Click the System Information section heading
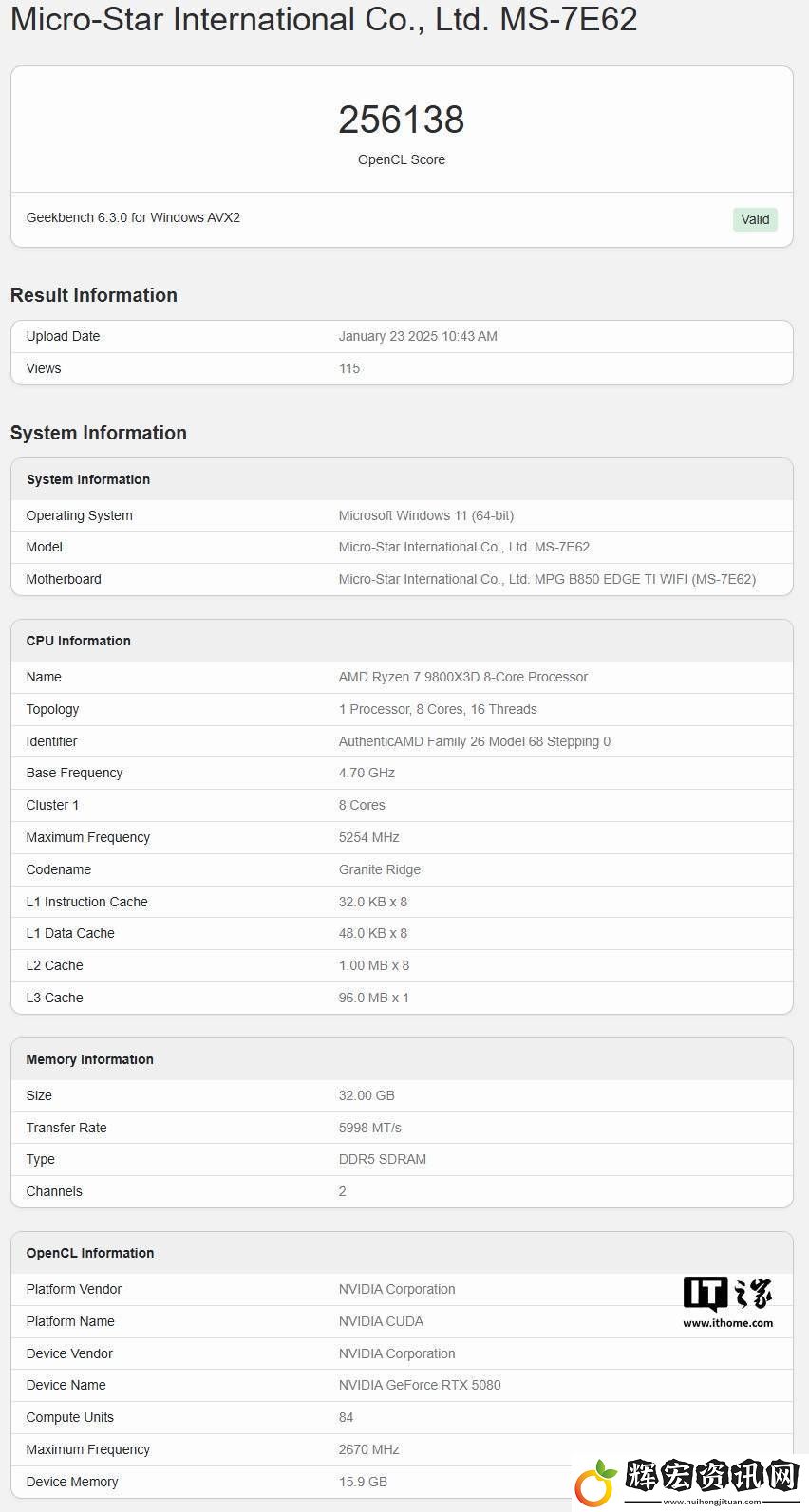This screenshot has width=809, height=1512. click(99, 433)
